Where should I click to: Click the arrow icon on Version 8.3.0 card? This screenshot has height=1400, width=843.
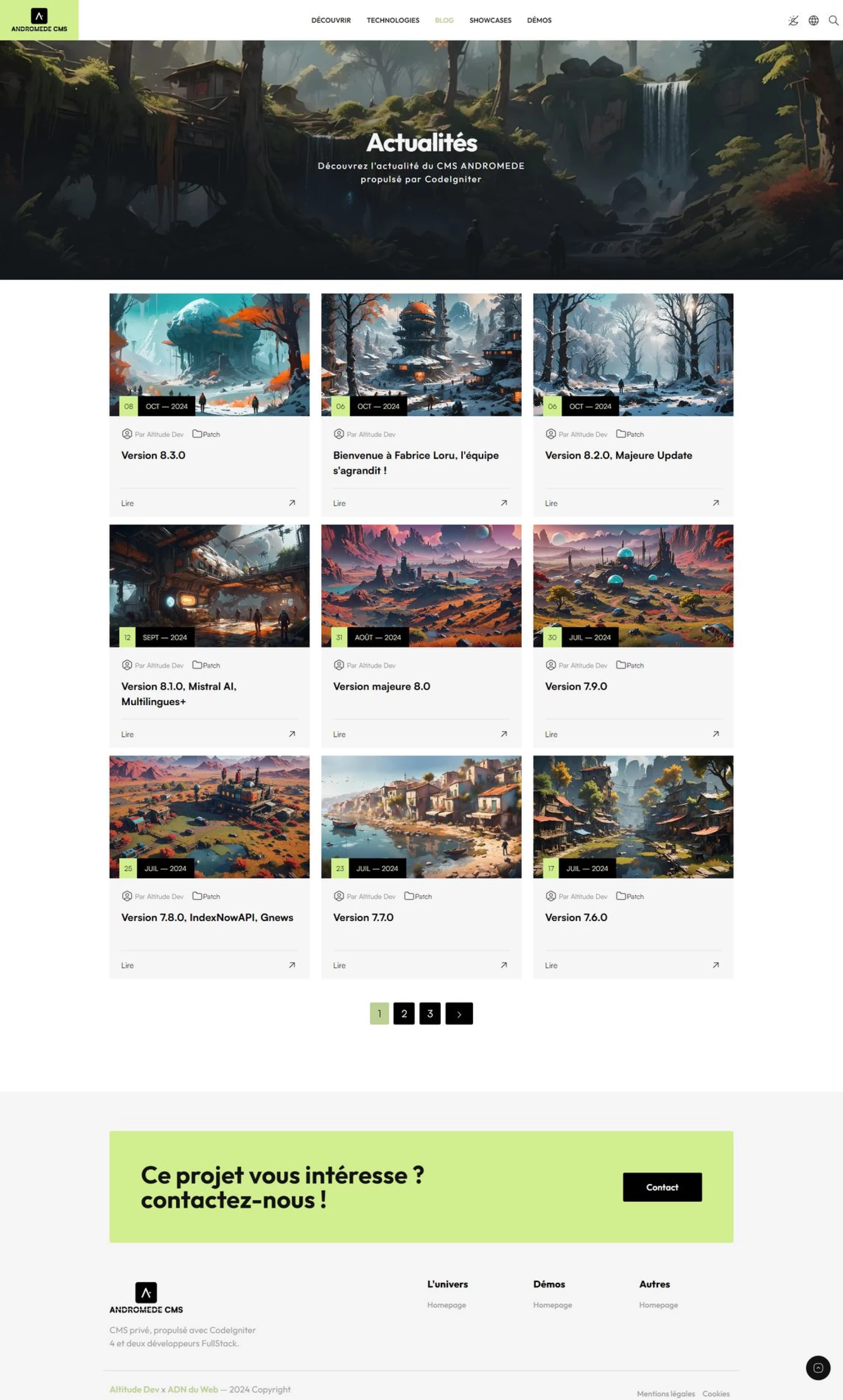pyautogui.click(x=292, y=502)
